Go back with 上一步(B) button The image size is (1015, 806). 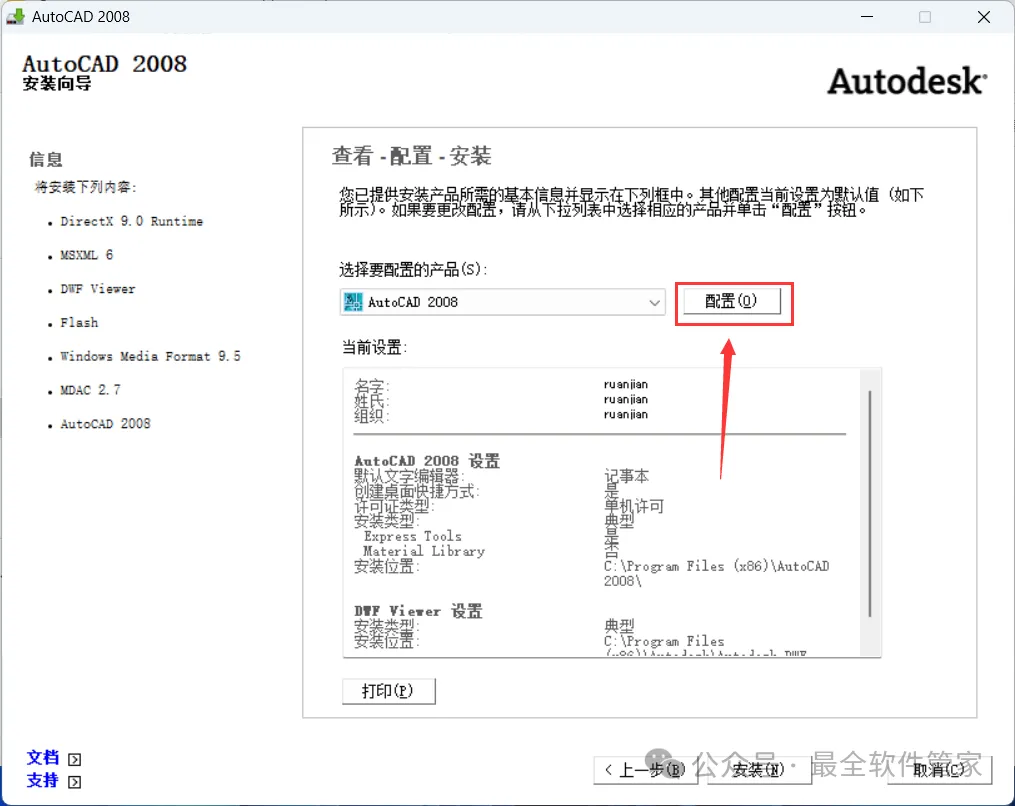click(x=645, y=770)
